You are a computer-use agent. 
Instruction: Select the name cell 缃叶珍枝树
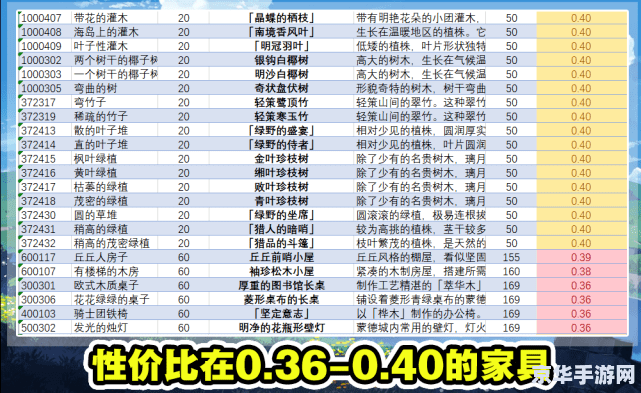[281, 173]
